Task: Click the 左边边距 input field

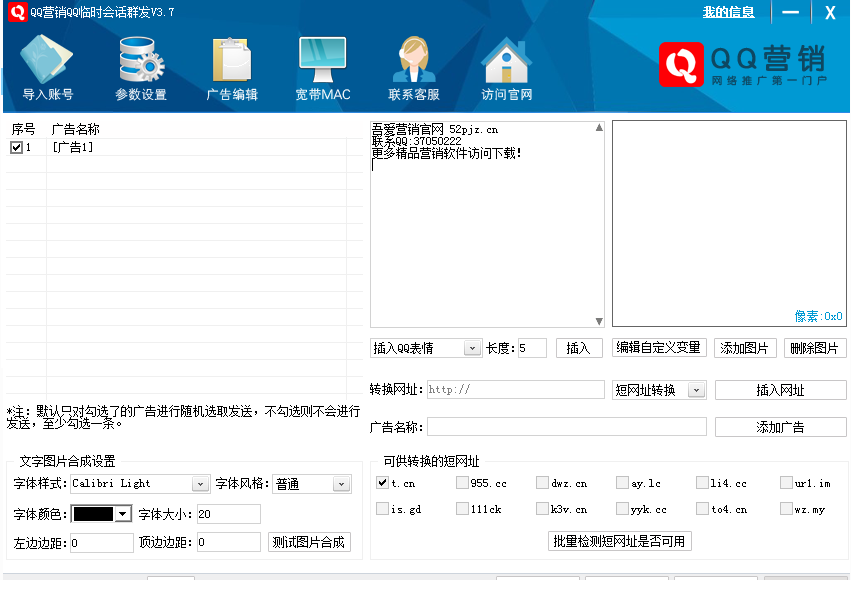Action: 101,542
